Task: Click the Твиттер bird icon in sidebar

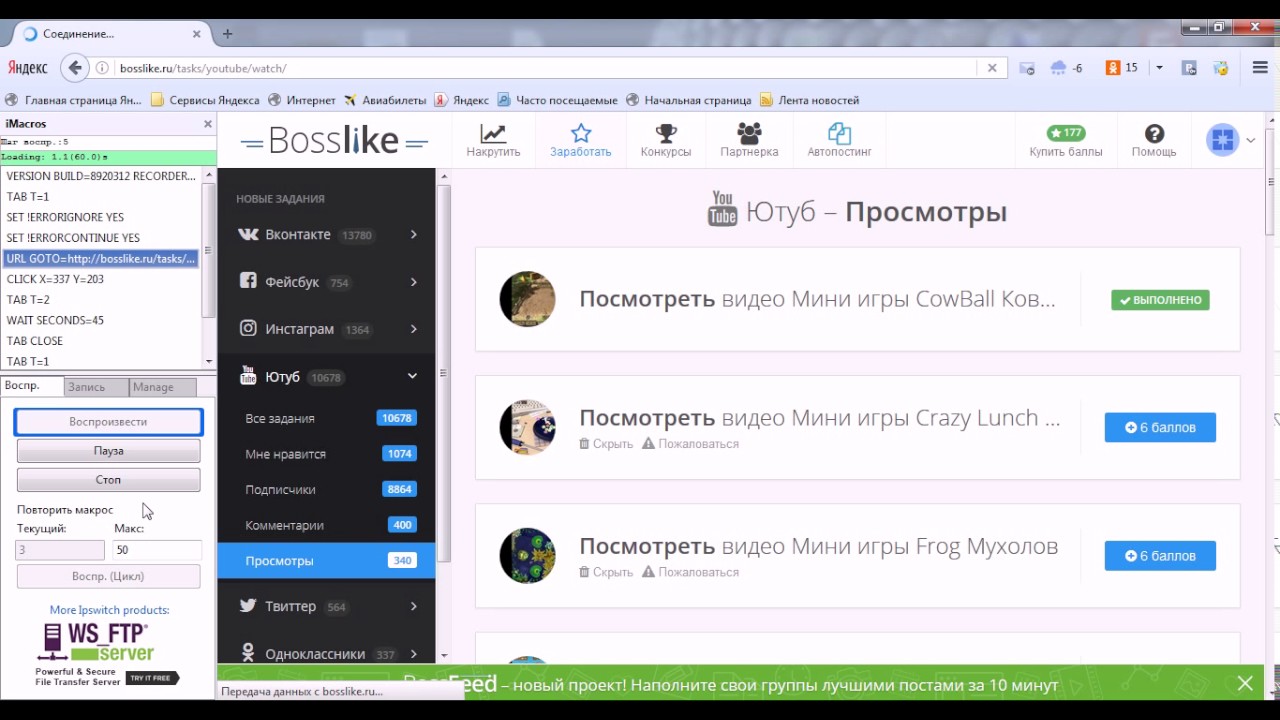Action: point(248,606)
